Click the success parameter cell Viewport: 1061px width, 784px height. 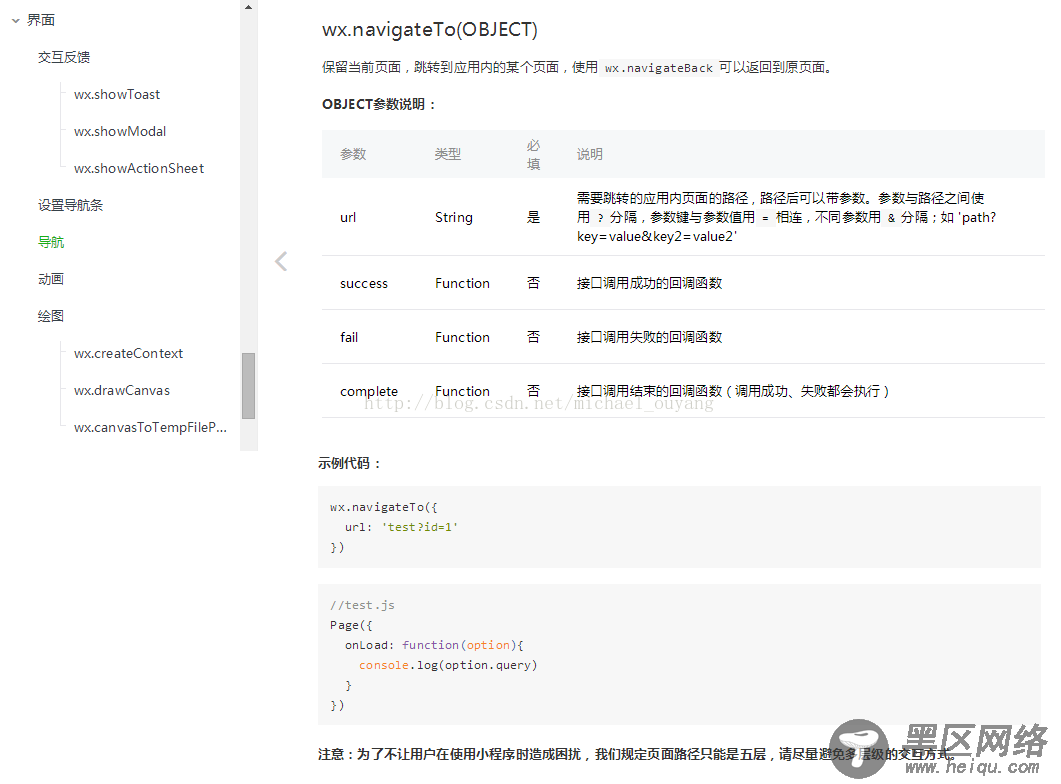click(x=364, y=283)
